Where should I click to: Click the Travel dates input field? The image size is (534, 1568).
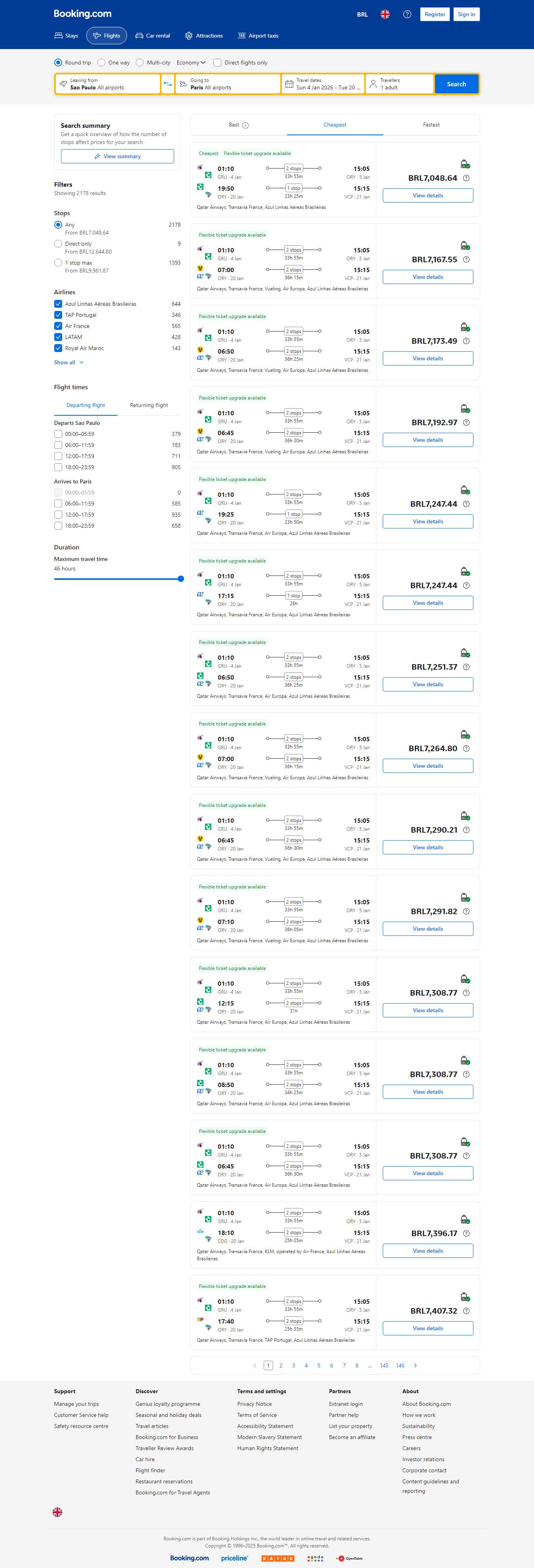[323, 84]
